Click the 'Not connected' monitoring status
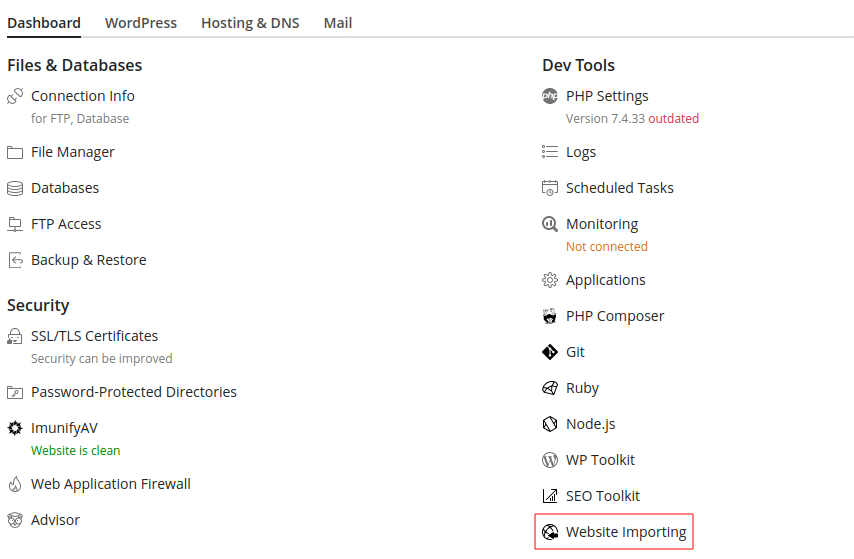The image size is (854, 559). click(607, 247)
